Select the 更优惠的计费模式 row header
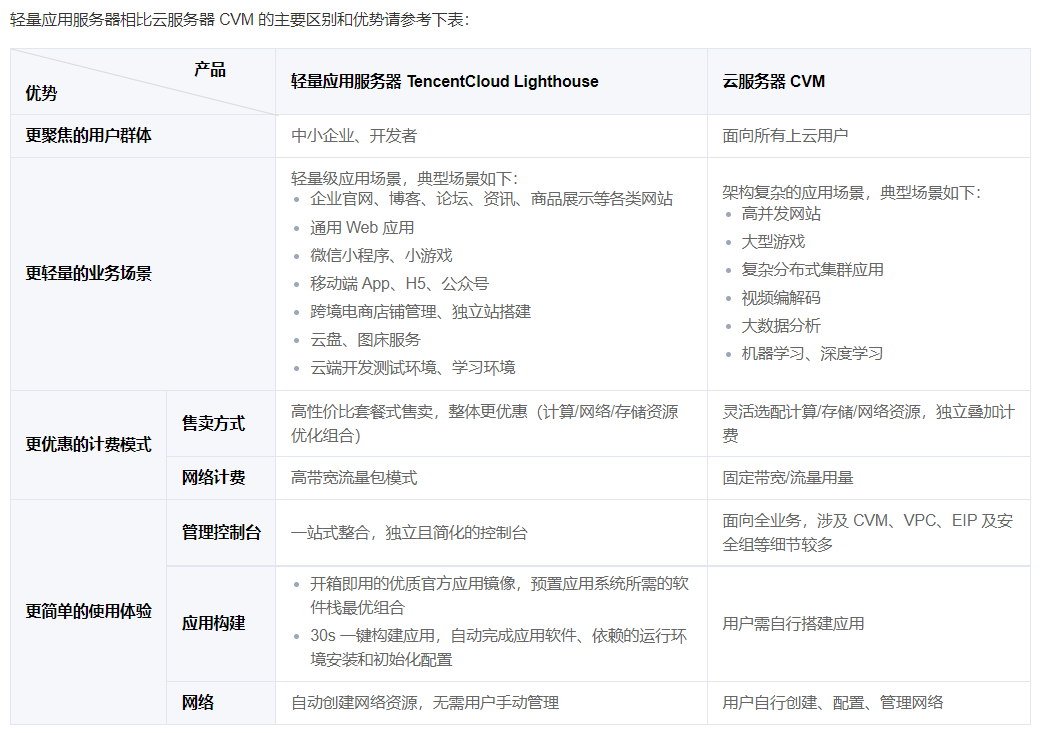 pyautogui.click(x=89, y=445)
